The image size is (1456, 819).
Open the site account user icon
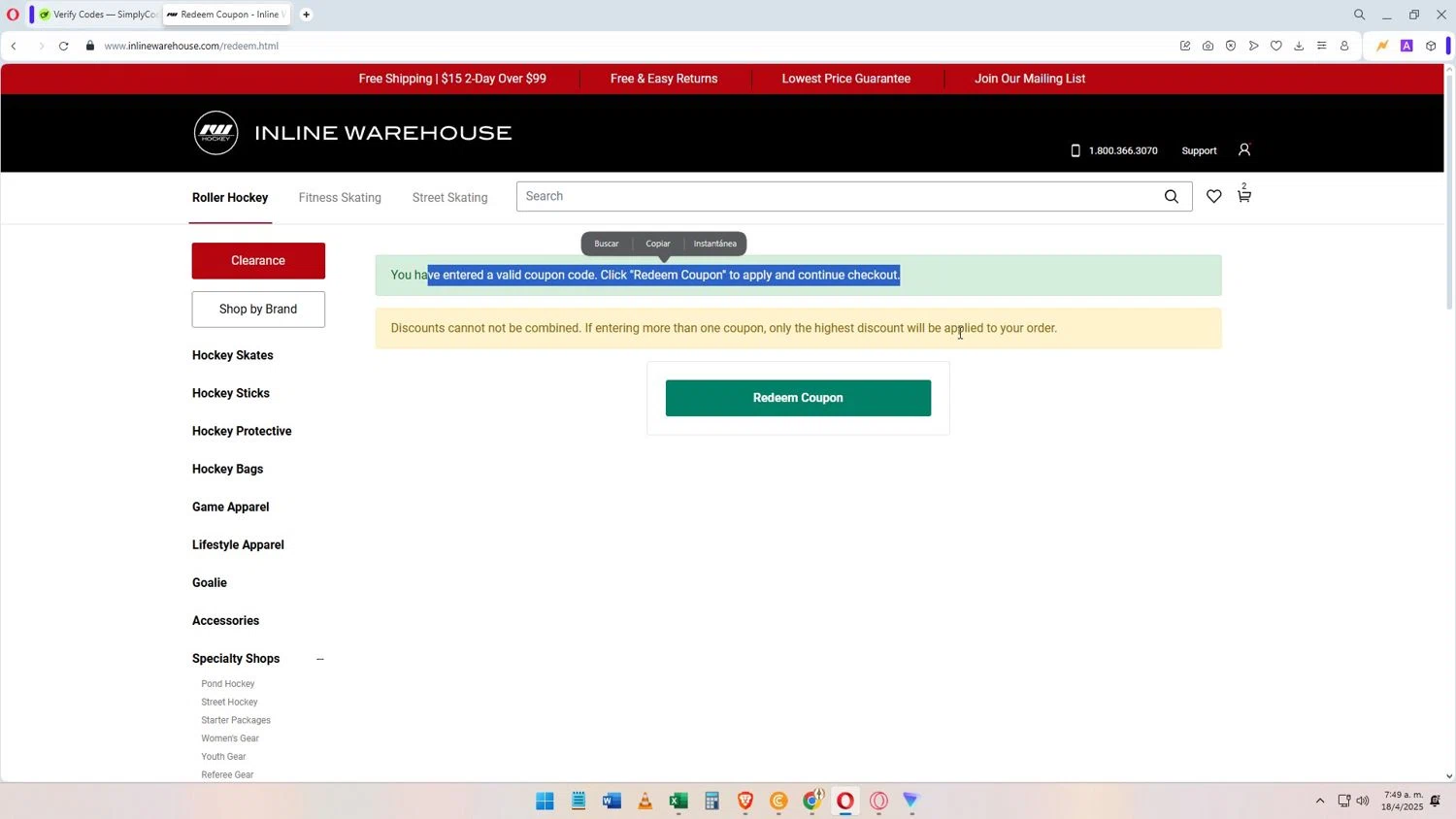click(1244, 149)
